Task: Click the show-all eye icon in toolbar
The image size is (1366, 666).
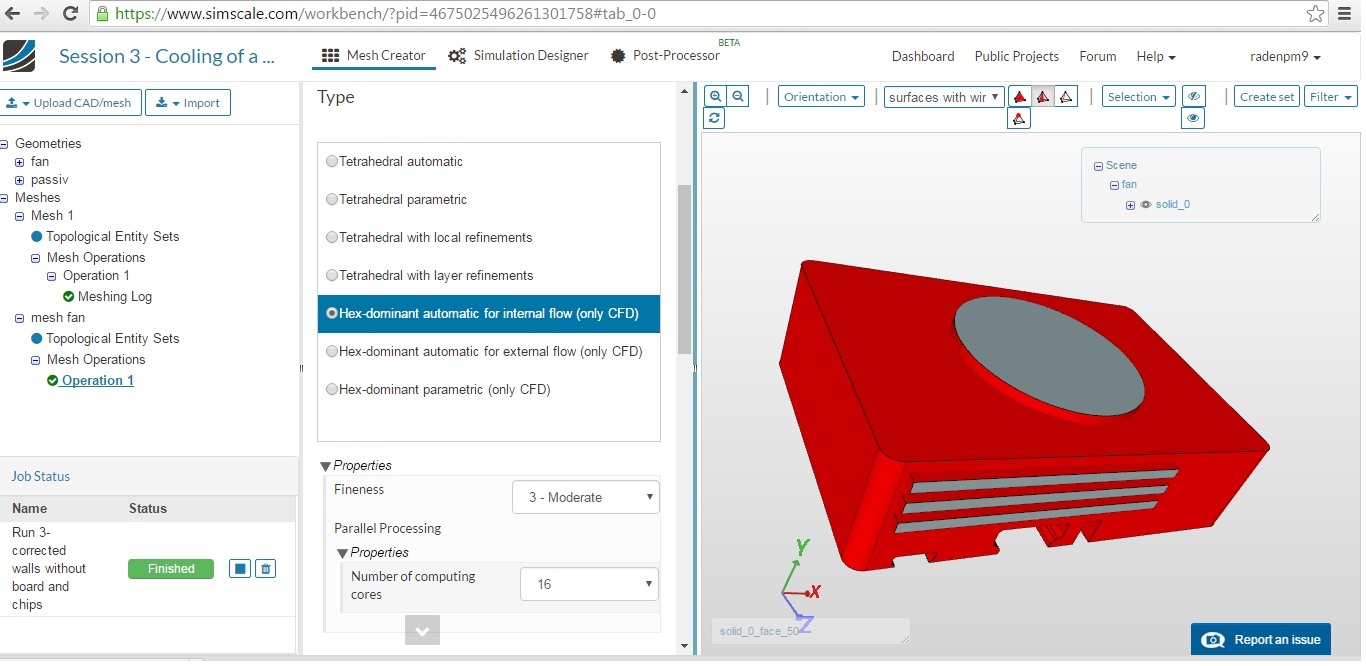Action: pos(1193,118)
